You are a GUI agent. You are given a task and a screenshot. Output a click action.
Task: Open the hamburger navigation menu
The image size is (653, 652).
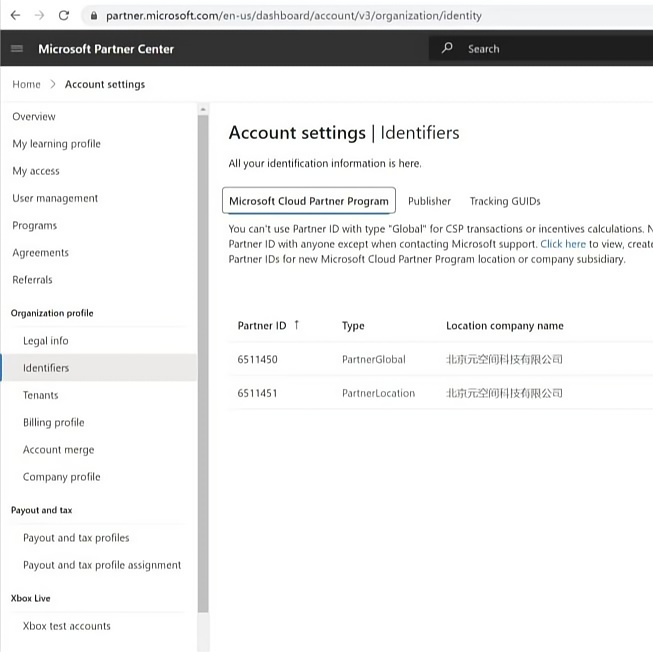click(x=17, y=49)
